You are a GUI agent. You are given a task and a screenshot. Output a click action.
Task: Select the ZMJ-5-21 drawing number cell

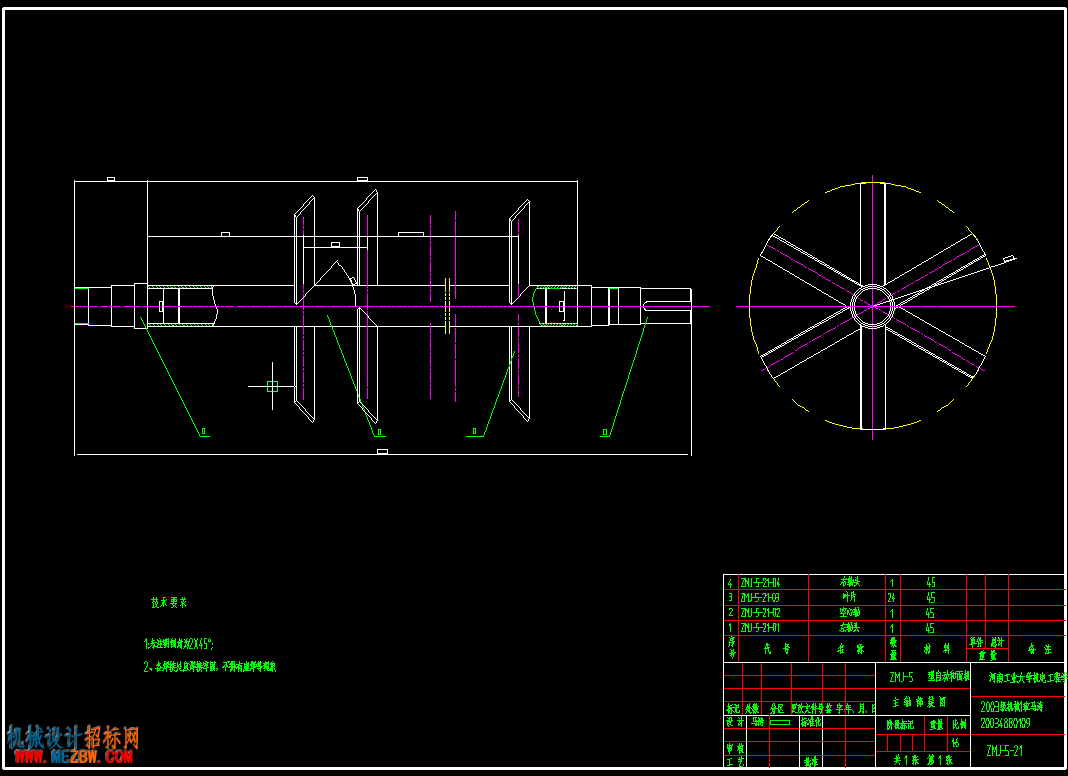(1018, 751)
